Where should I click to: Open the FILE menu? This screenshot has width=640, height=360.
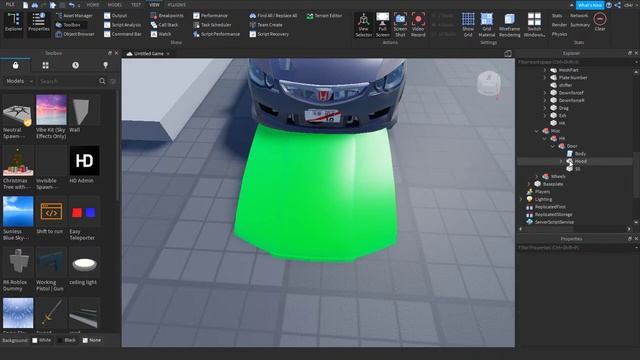[10, 4]
